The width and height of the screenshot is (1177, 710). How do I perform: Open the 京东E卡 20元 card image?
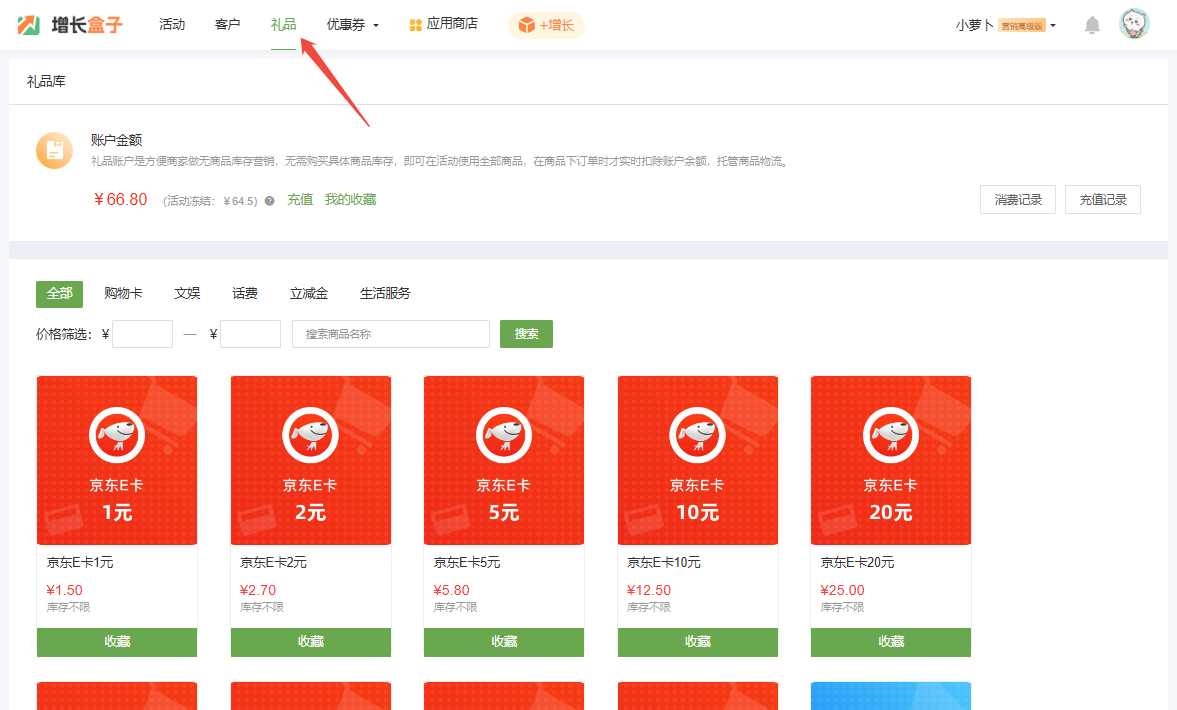click(x=891, y=460)
